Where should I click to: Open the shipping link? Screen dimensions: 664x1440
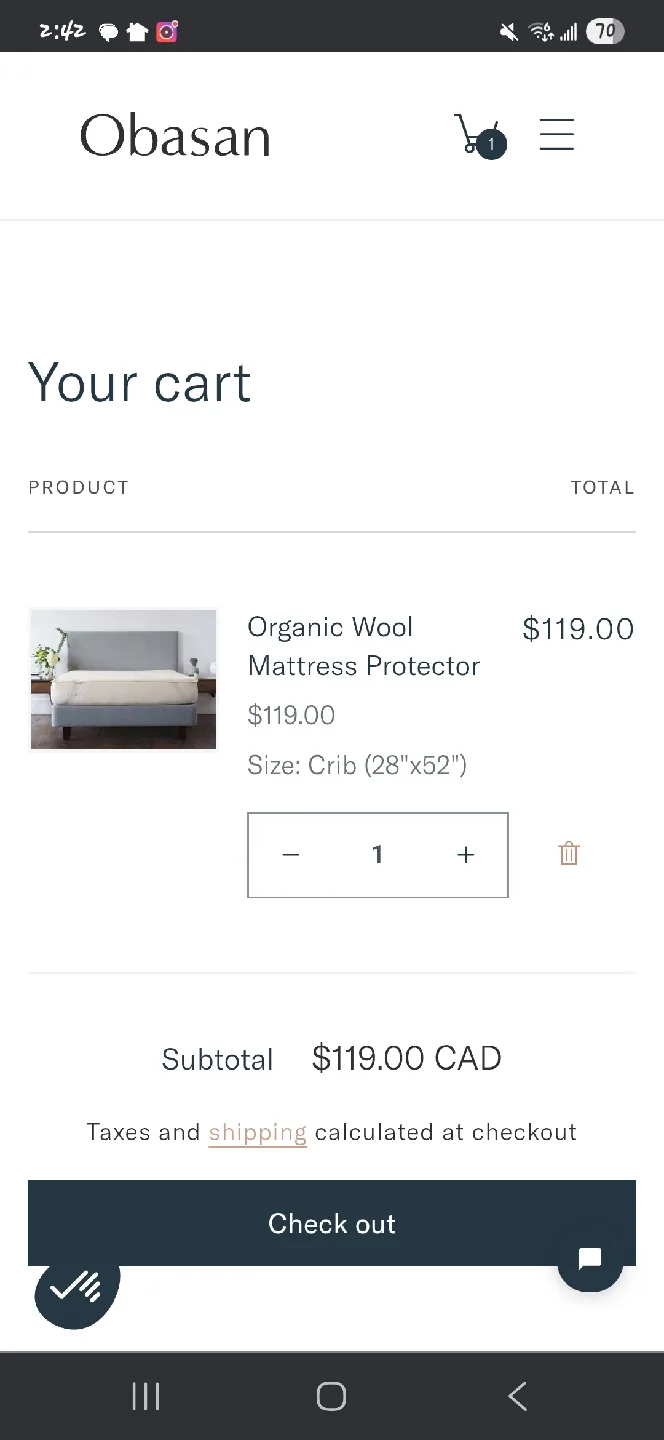258,1132
